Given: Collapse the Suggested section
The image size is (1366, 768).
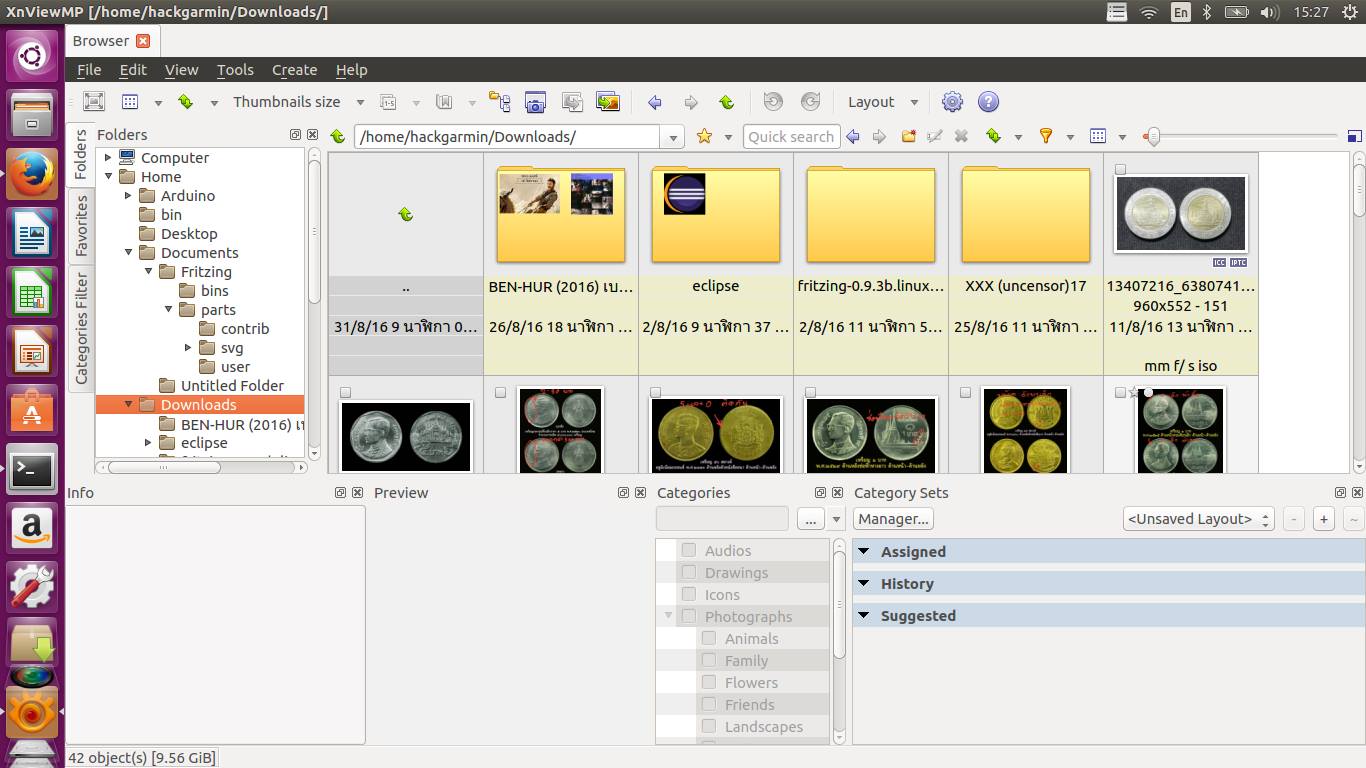Looking at the screenshot, I should [862, 616].
